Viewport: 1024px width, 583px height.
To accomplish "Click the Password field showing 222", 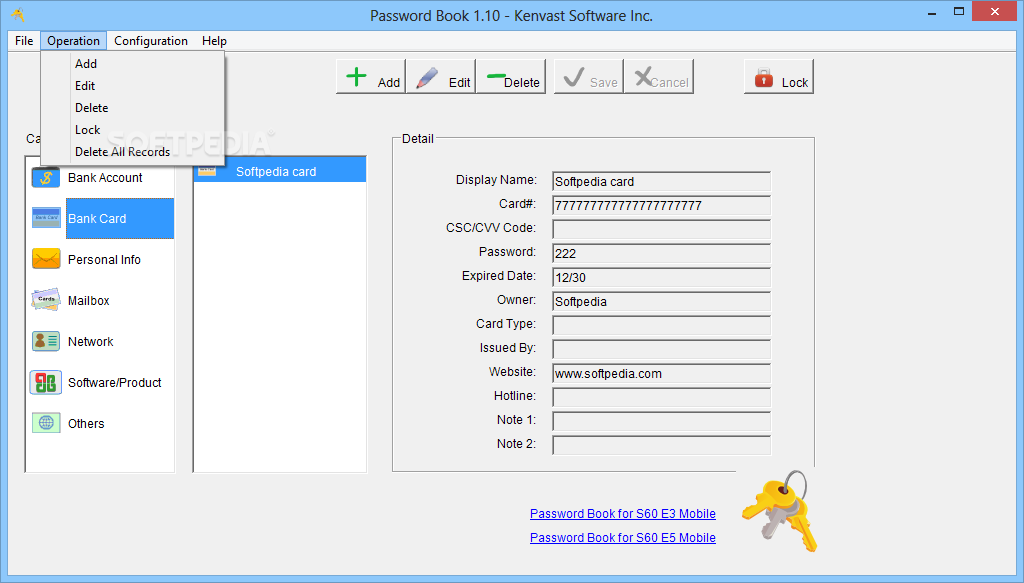I will pos(661,253).
